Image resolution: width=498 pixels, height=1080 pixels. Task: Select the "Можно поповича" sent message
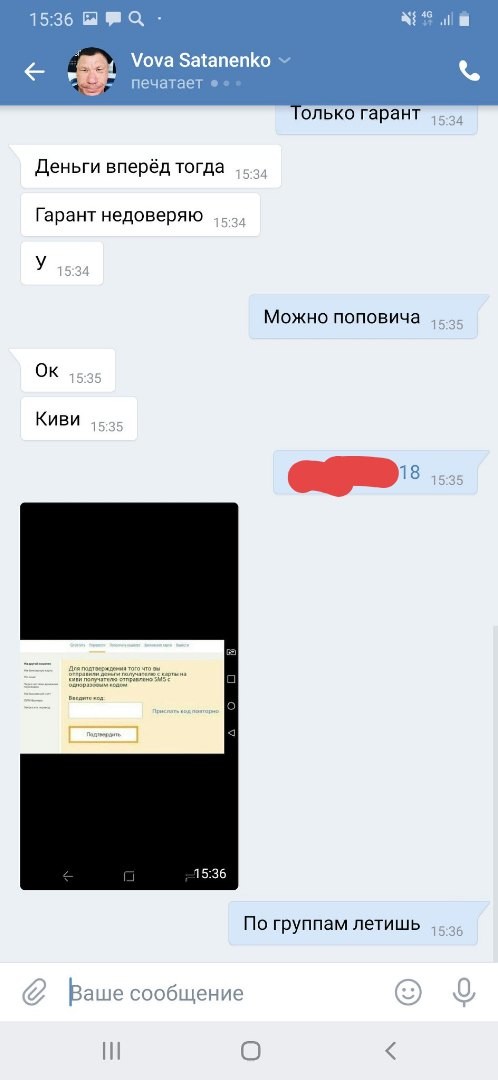(x=363, y=317)
